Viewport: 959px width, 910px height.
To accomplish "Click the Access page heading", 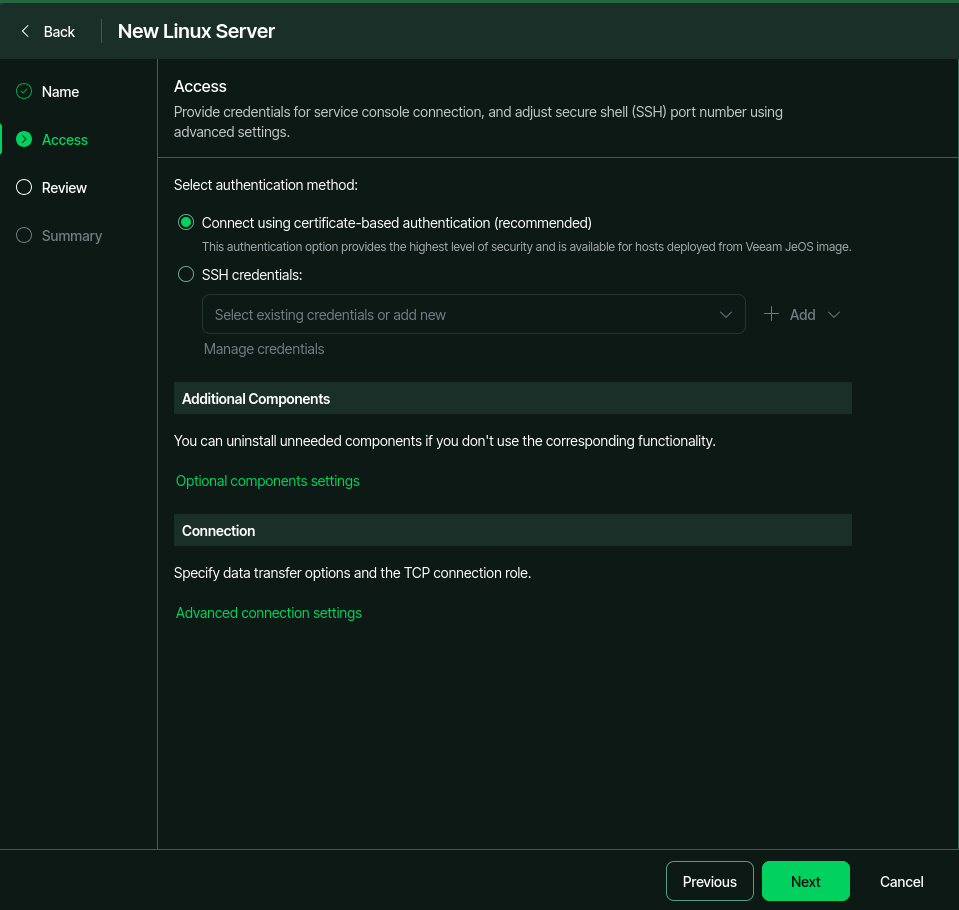I will pyautogui.click(x=200, y=86).
